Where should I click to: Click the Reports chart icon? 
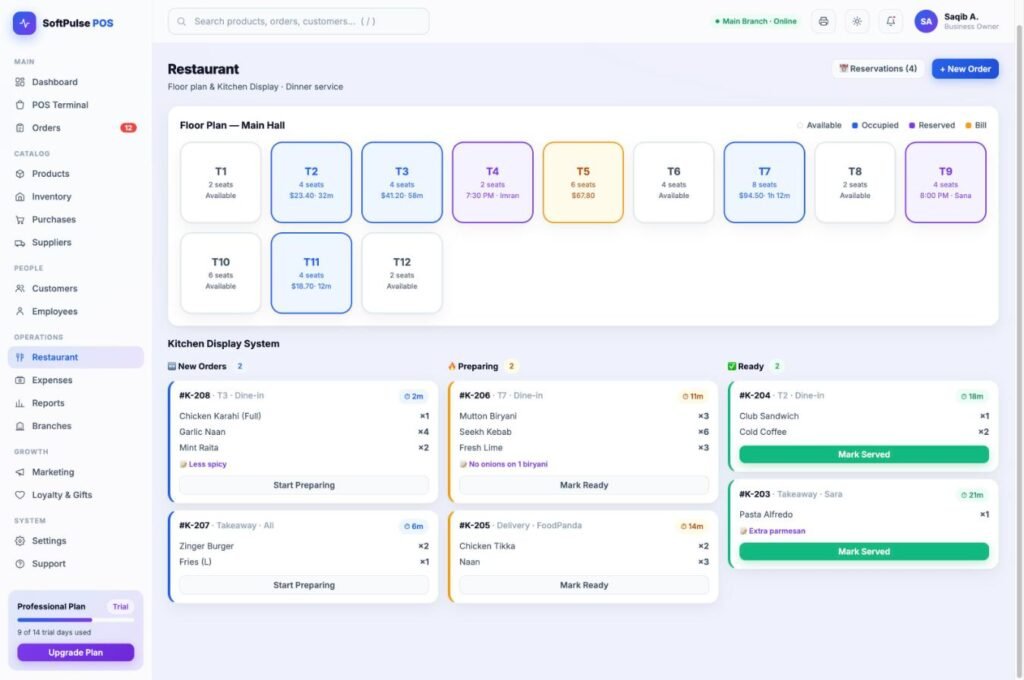click(x=20, y=403)
